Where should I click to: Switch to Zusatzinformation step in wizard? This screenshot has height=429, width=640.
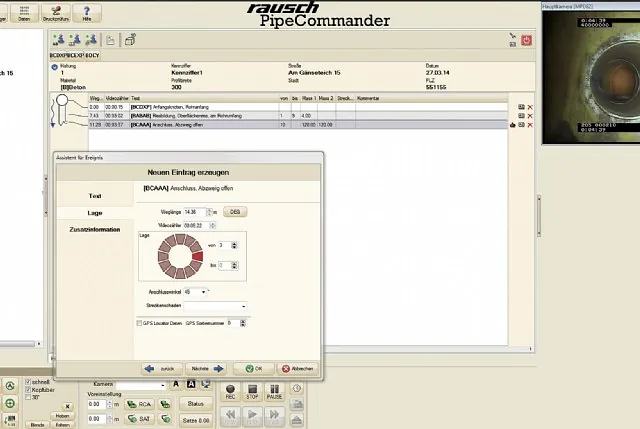click(95, 229)
